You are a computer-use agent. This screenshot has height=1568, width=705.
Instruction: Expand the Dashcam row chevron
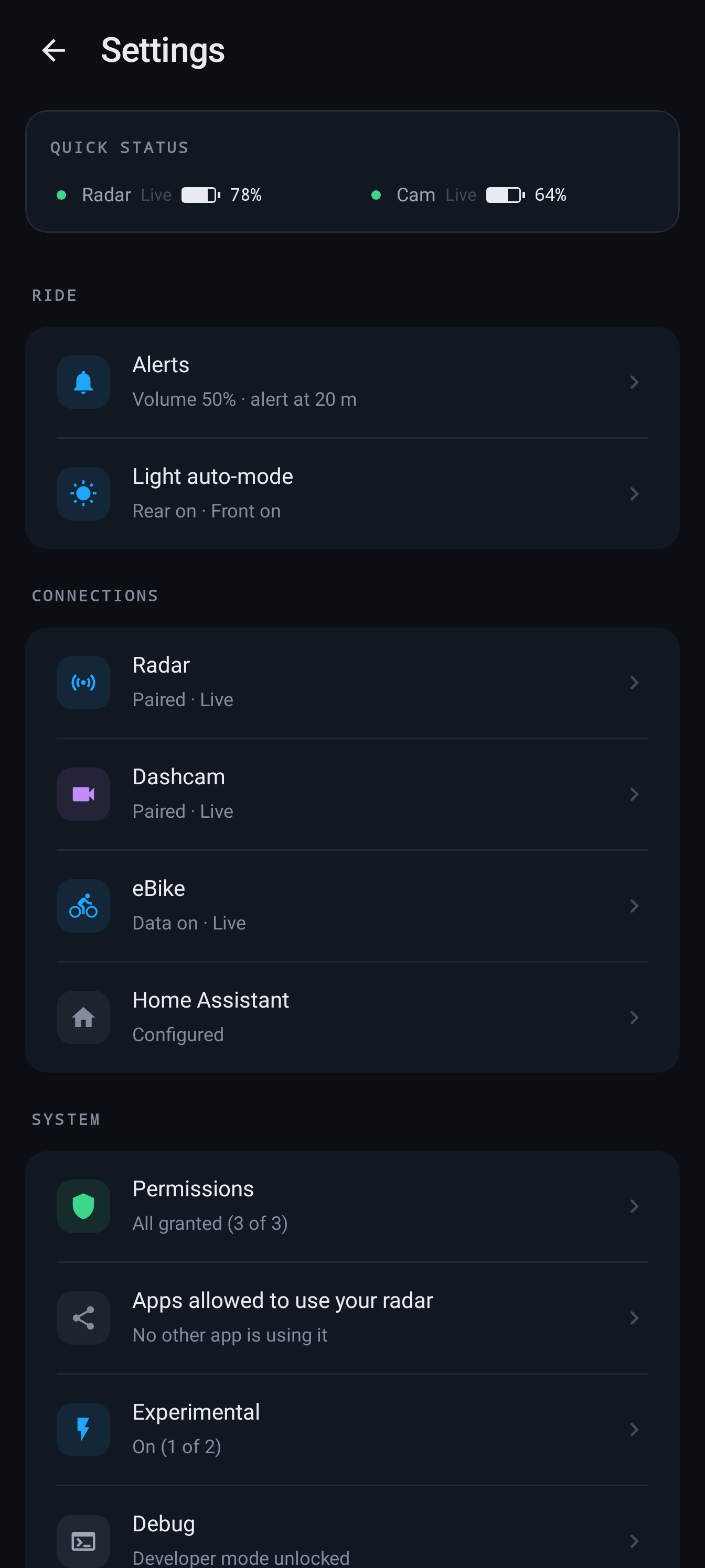point(634,794)
